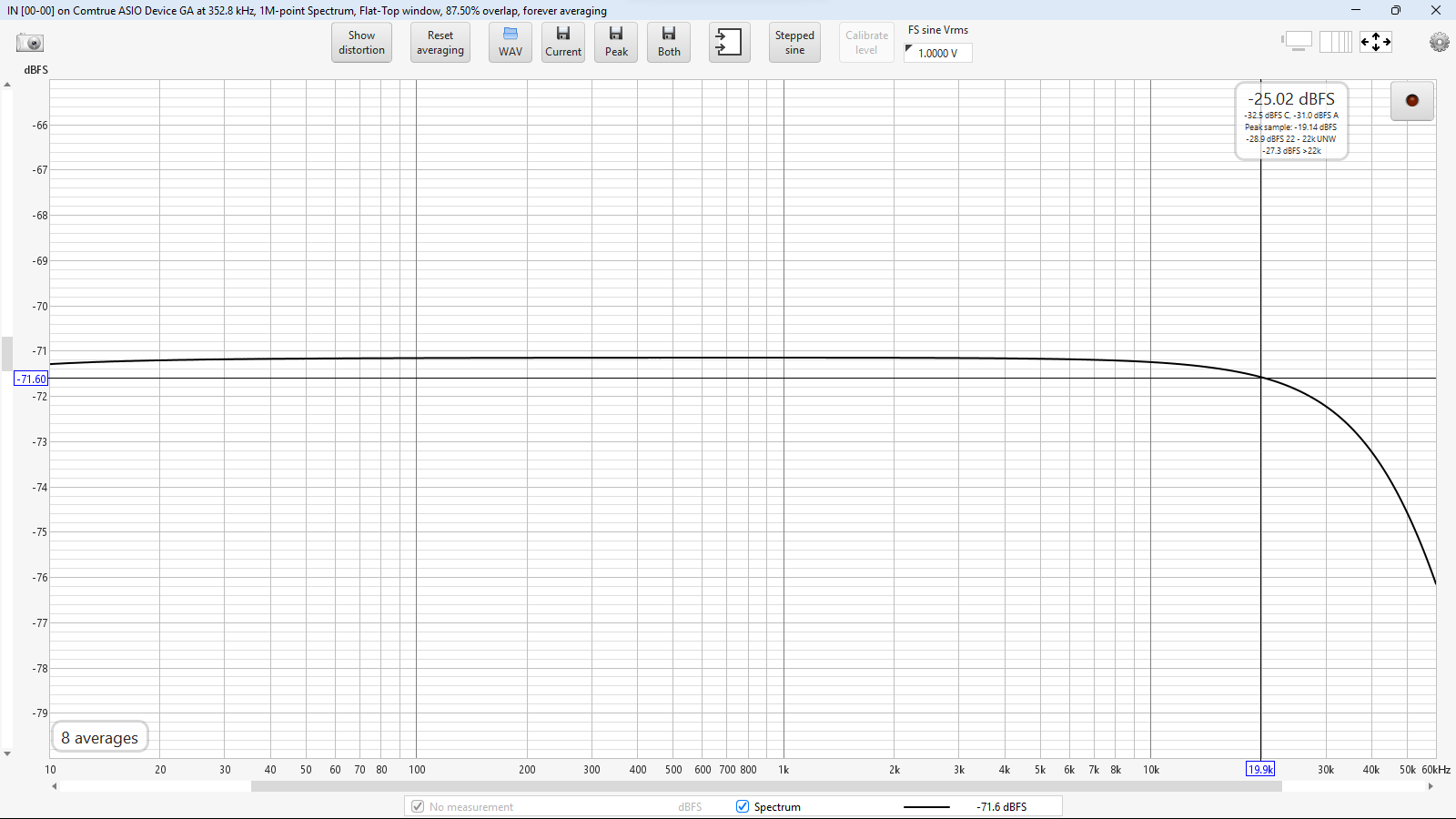
Task: Save Current trace
Action: point(563,43)
